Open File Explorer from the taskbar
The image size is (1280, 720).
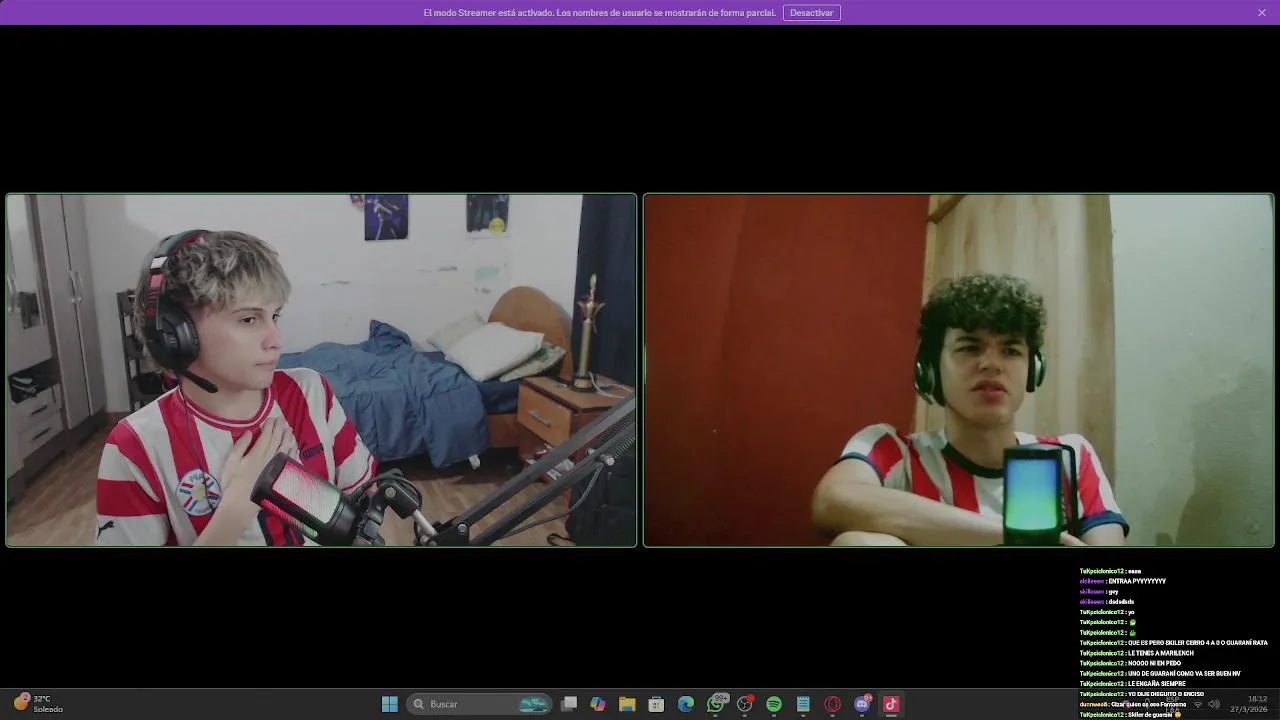tap(627, 704)
